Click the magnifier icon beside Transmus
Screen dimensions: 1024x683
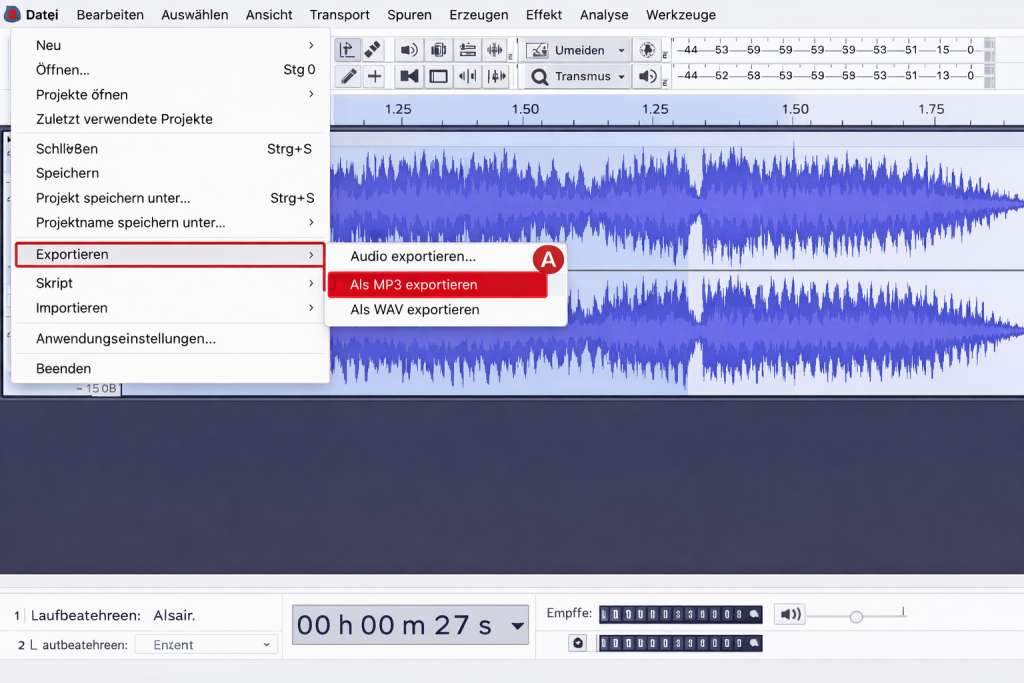point(539,77)
